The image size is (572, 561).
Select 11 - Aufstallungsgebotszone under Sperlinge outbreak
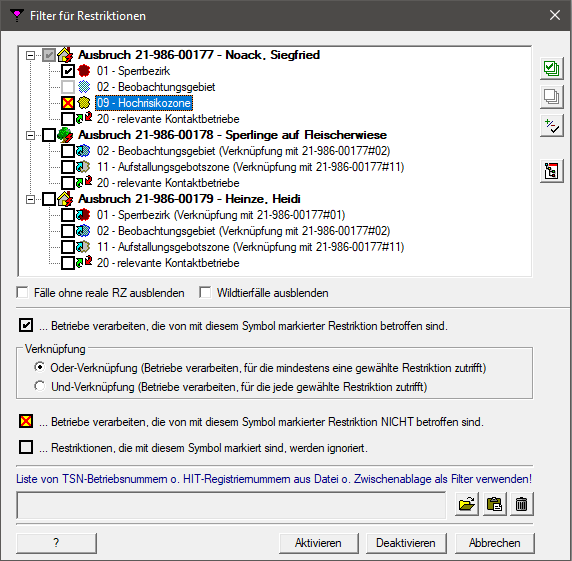[x=250, y=167]
